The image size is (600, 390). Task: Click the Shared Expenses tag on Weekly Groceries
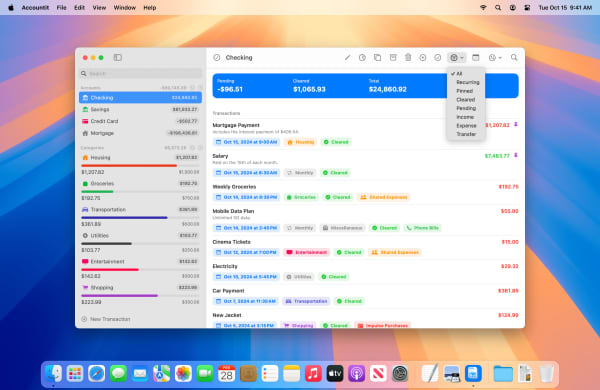click(x=384, y=197)
